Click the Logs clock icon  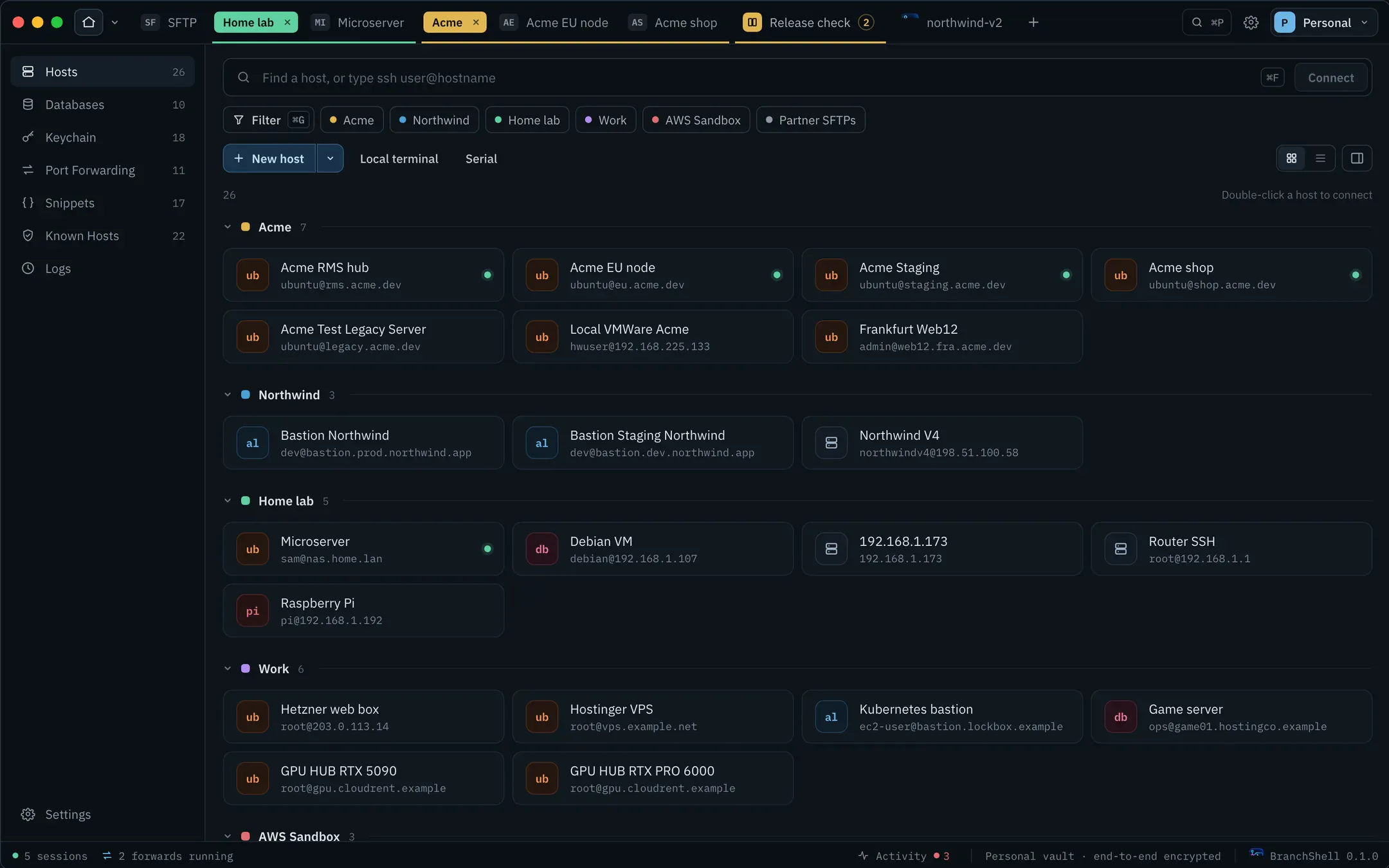click(28, 268)
